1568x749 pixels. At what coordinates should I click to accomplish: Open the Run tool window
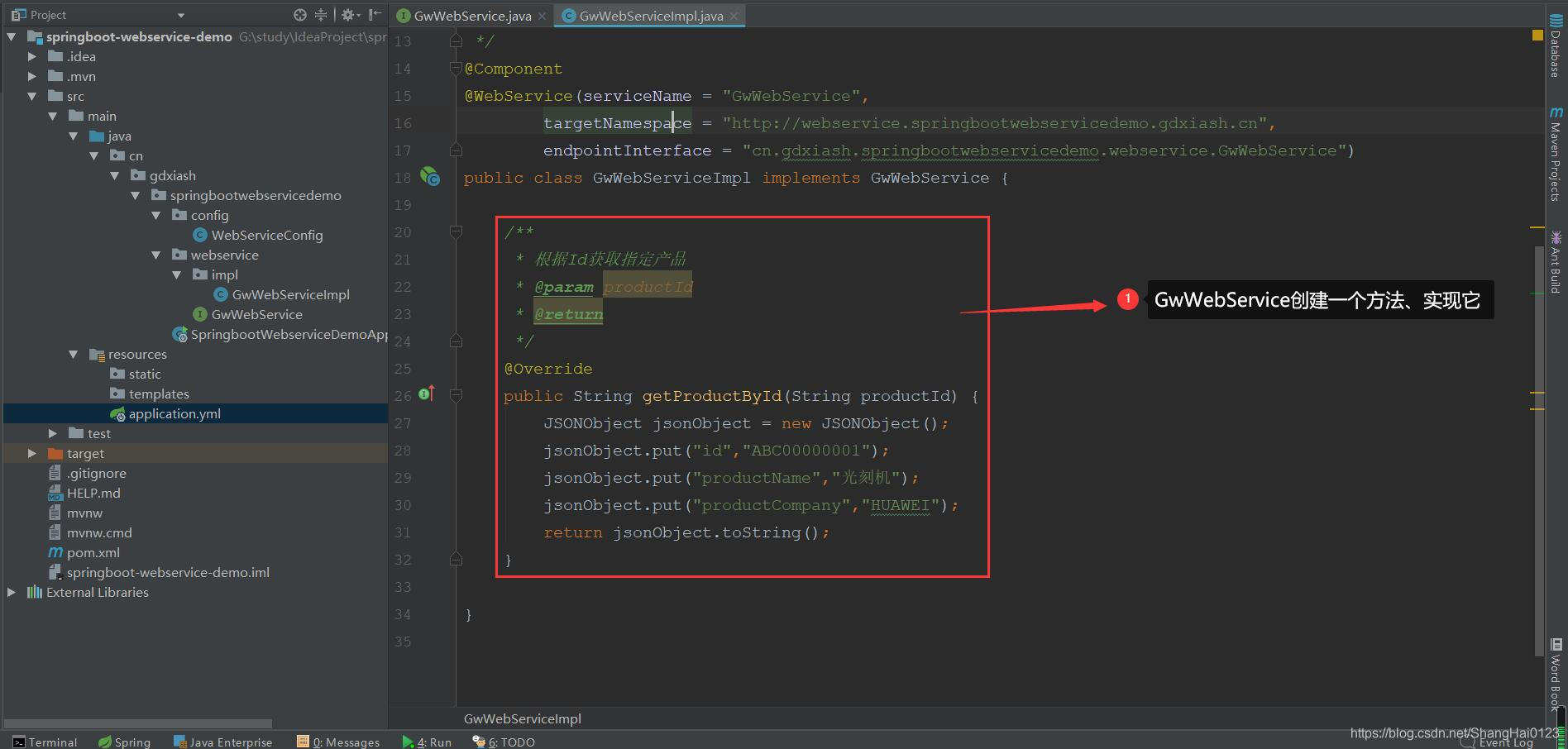pos(427,742)
